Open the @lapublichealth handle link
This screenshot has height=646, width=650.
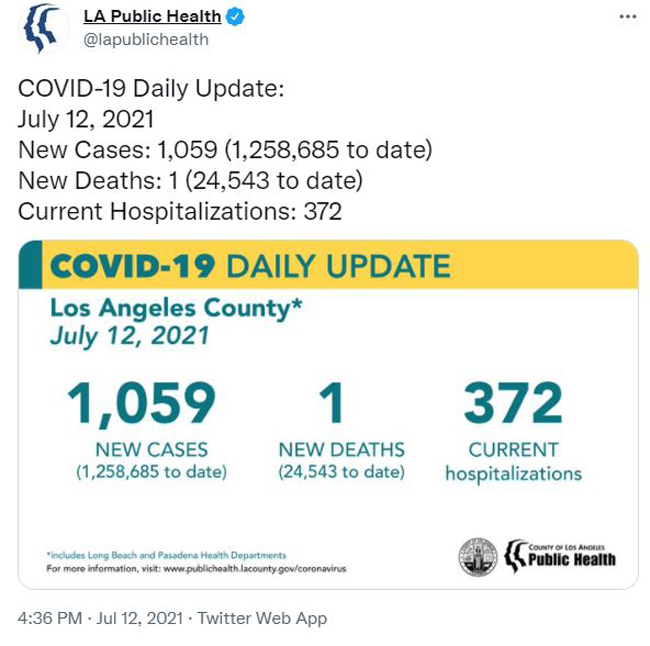click(146, 40)
